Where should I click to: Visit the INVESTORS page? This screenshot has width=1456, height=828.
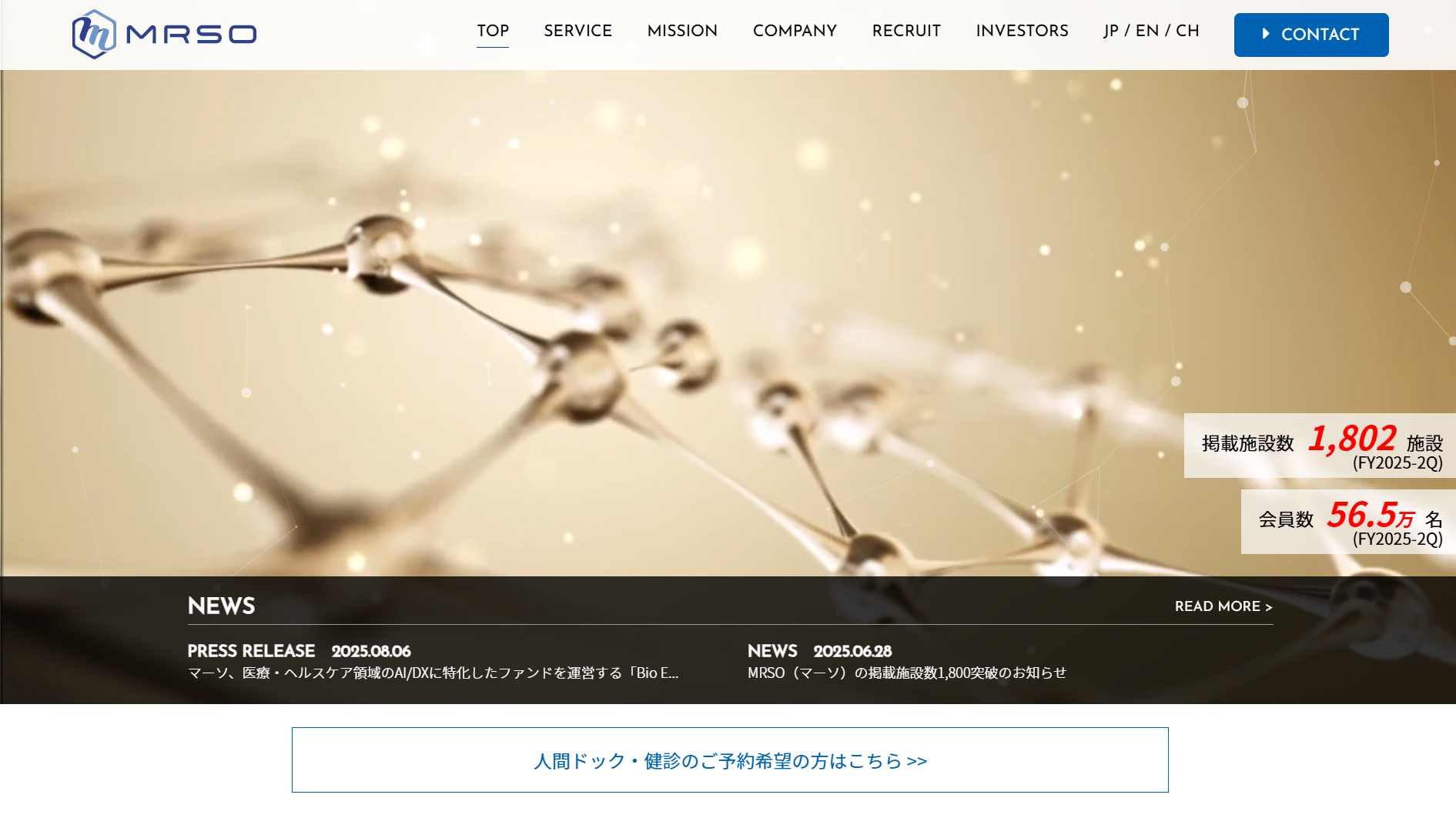1022,31
